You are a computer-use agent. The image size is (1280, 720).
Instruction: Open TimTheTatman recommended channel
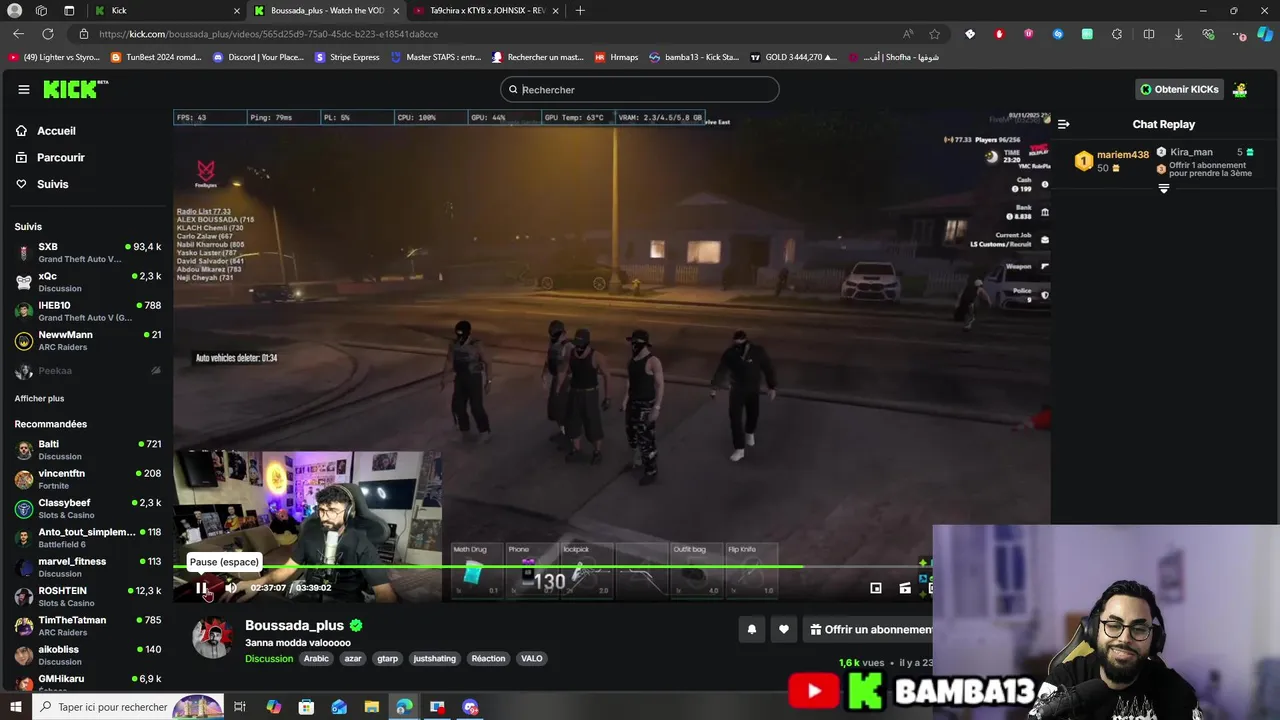[88, 626]
